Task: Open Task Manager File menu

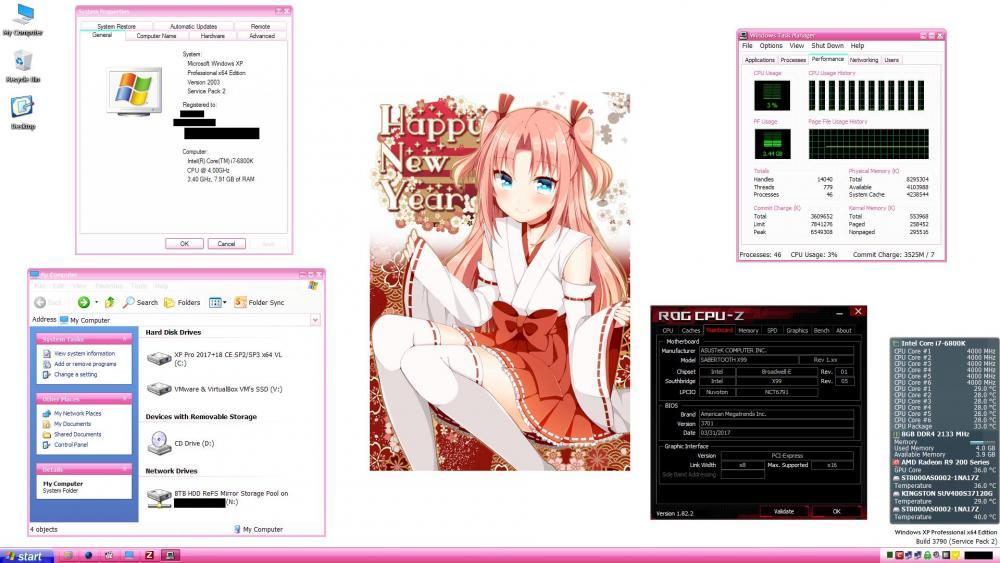Action: [x=747, y=46]
